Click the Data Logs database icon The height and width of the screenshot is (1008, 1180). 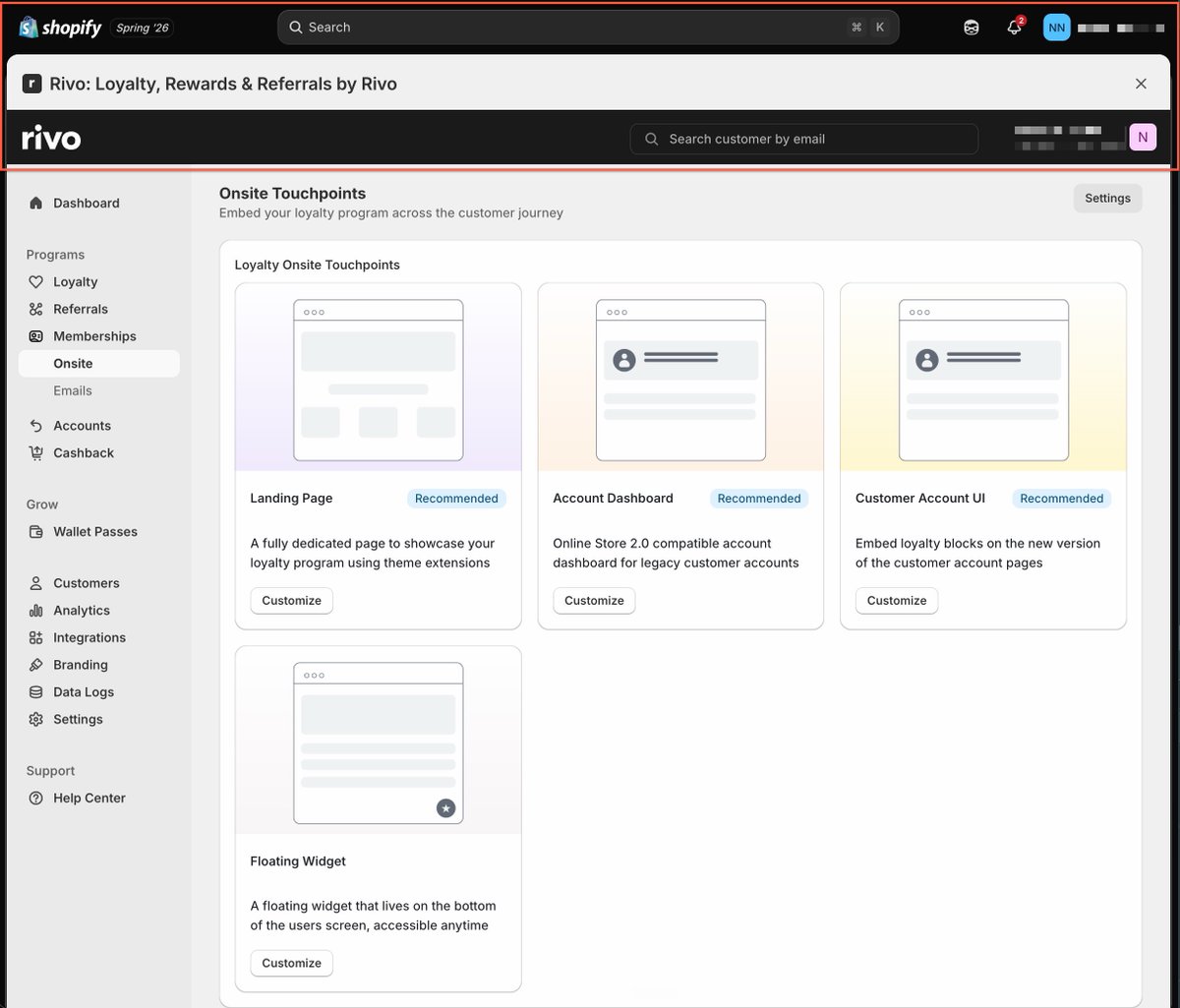click(x=36, y=692)
